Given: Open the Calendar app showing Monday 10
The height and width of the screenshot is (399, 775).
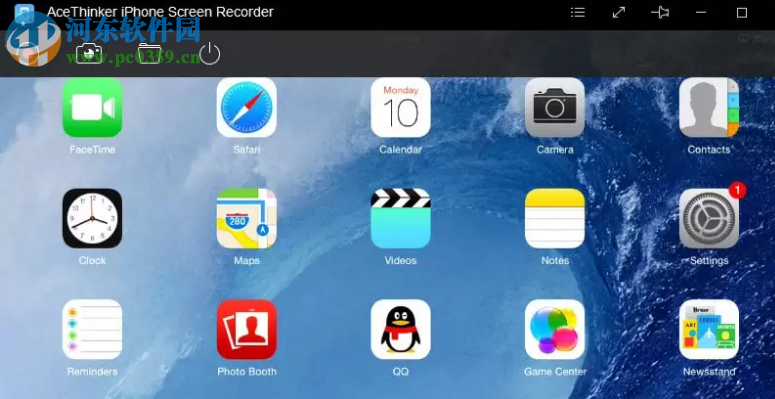Looking at the screenshot, I should [x=401, y=107].
